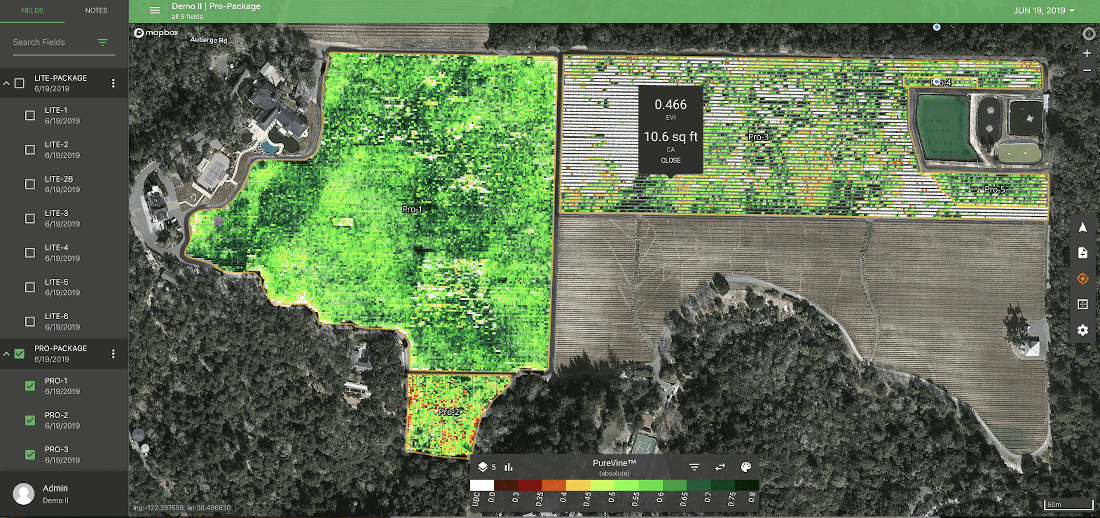Switch to the Notes tab

click(96, 10)
